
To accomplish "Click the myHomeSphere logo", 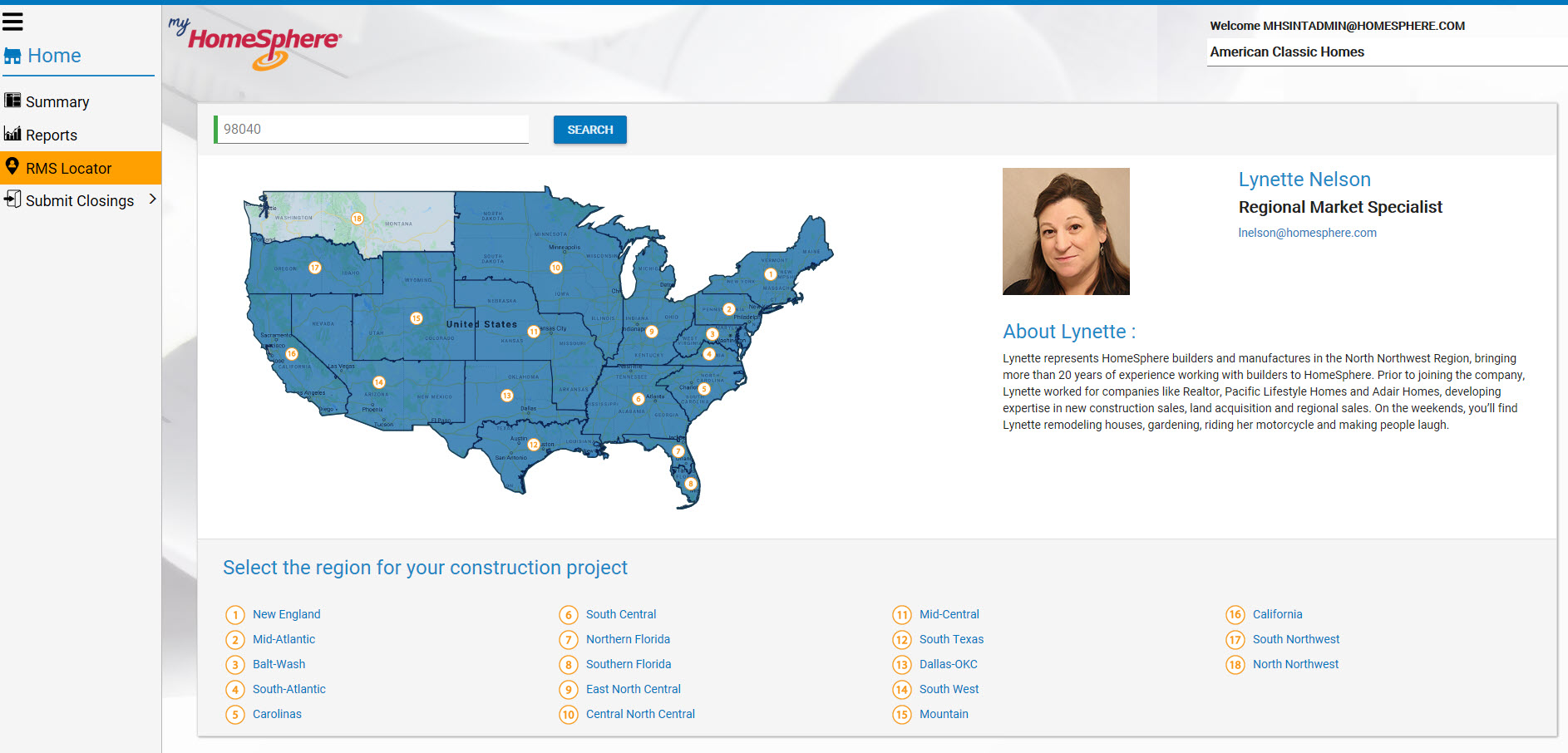I will click(255, 44).
